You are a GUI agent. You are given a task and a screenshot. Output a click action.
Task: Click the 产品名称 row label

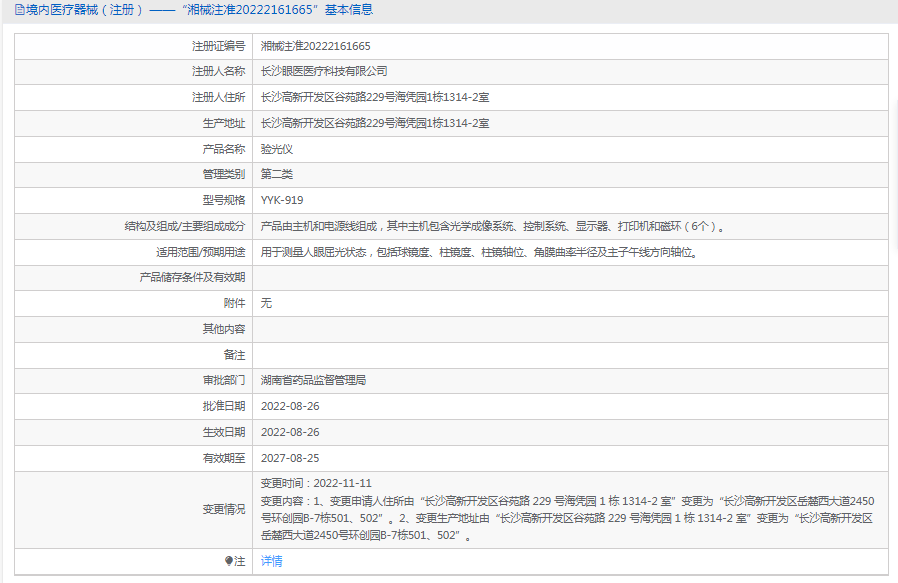[x=223, y=149]
